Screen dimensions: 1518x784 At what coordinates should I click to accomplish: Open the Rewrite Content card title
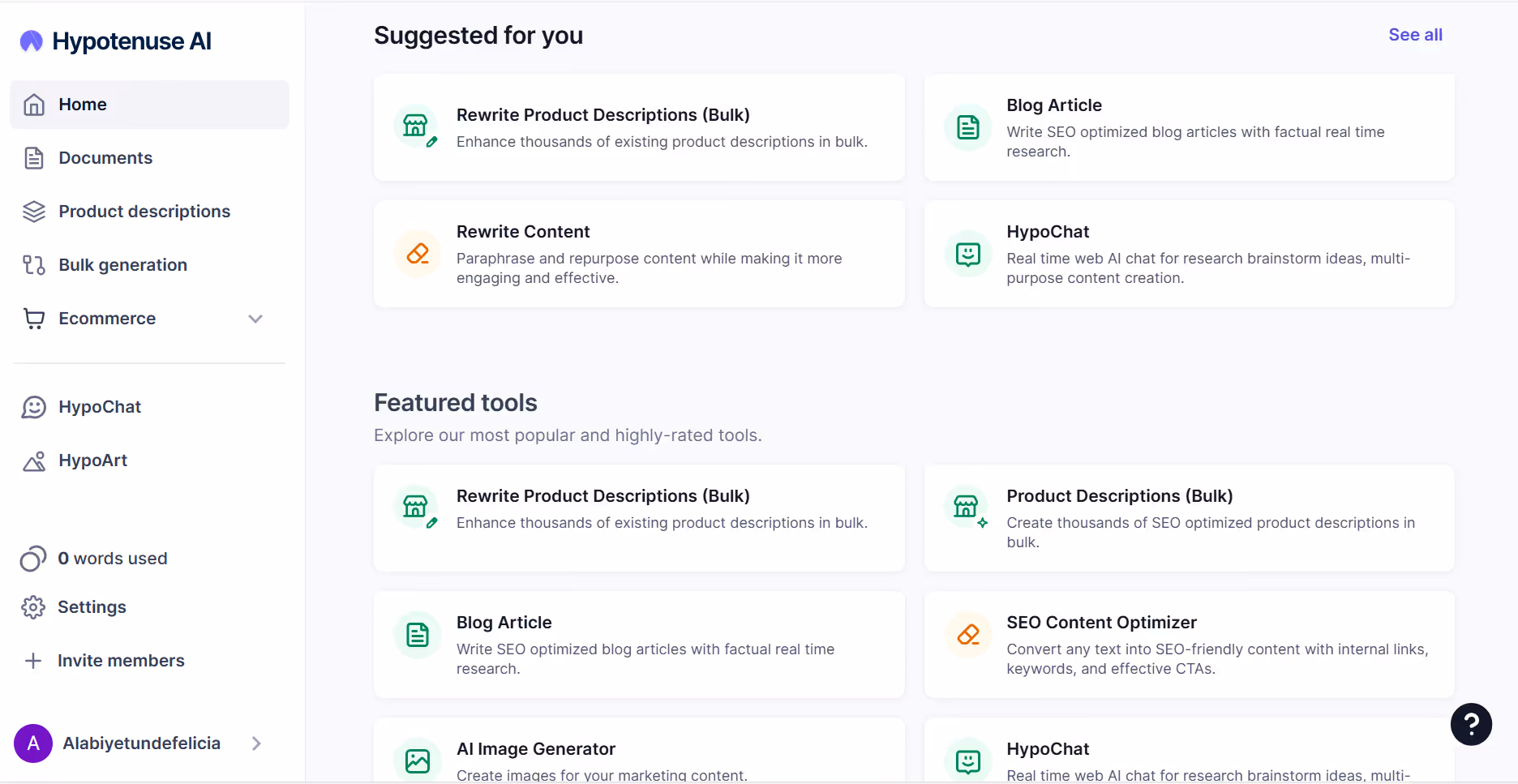pyautogui.click(x=523, y=232)
